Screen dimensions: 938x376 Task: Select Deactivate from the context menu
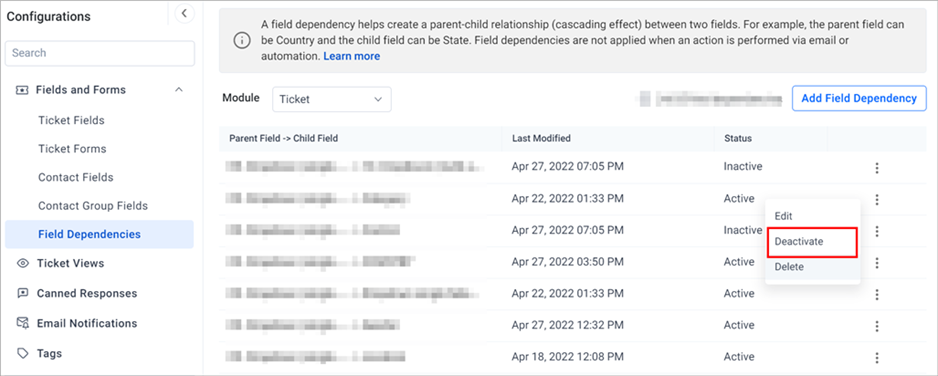point(812,242)
